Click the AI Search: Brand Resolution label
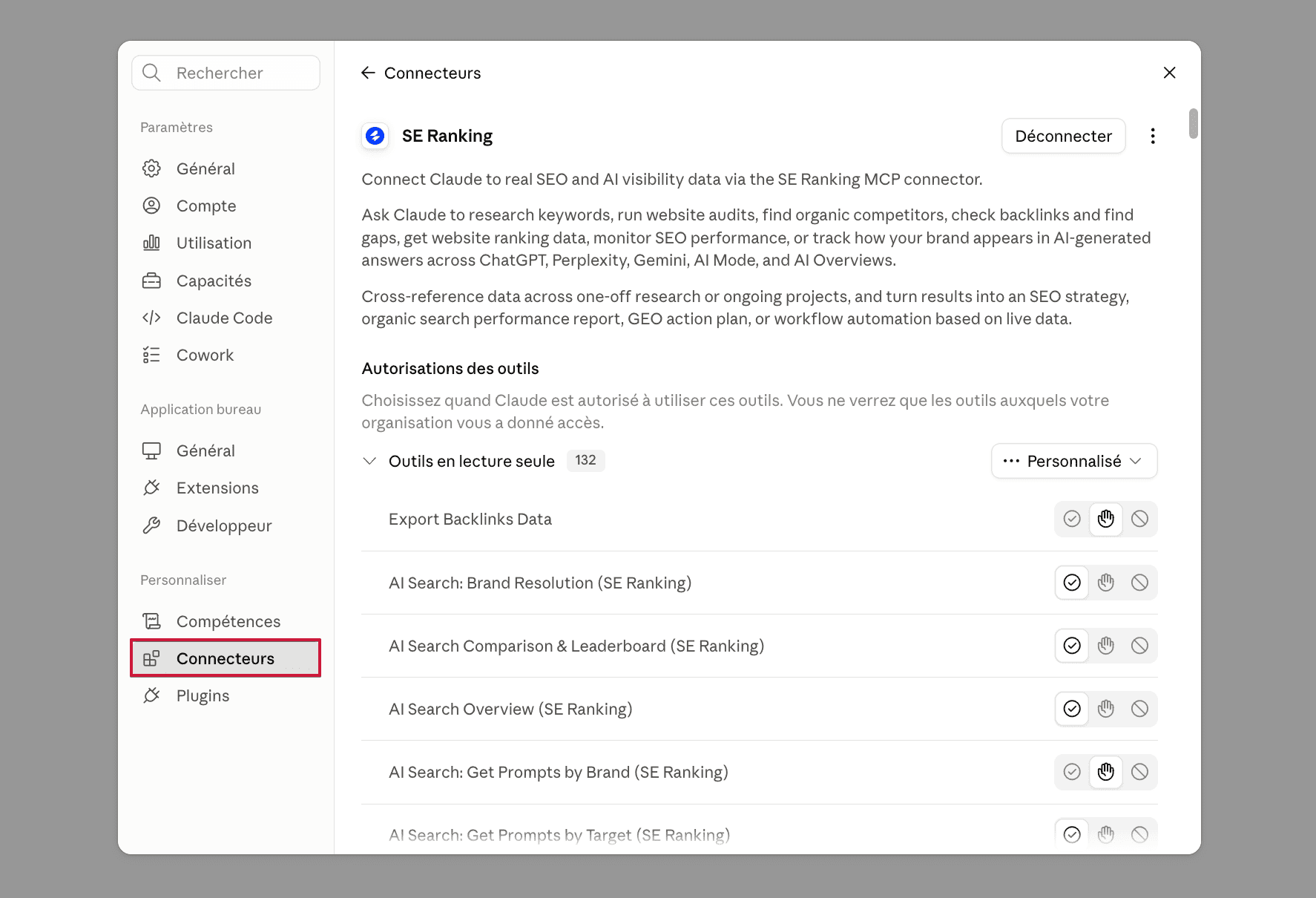This screenshot has height=898, width=1316. pyautogui.click(x=540, y=583)
